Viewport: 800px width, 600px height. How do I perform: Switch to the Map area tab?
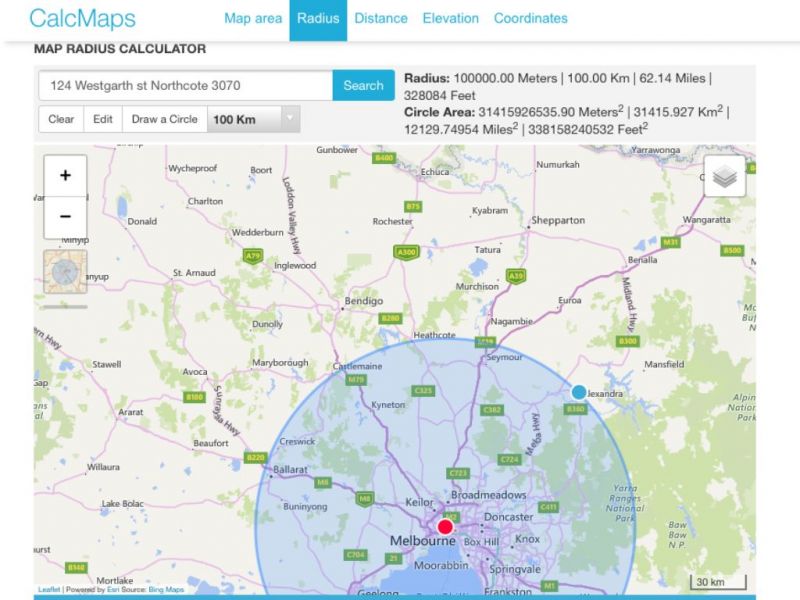pos(252,19)
